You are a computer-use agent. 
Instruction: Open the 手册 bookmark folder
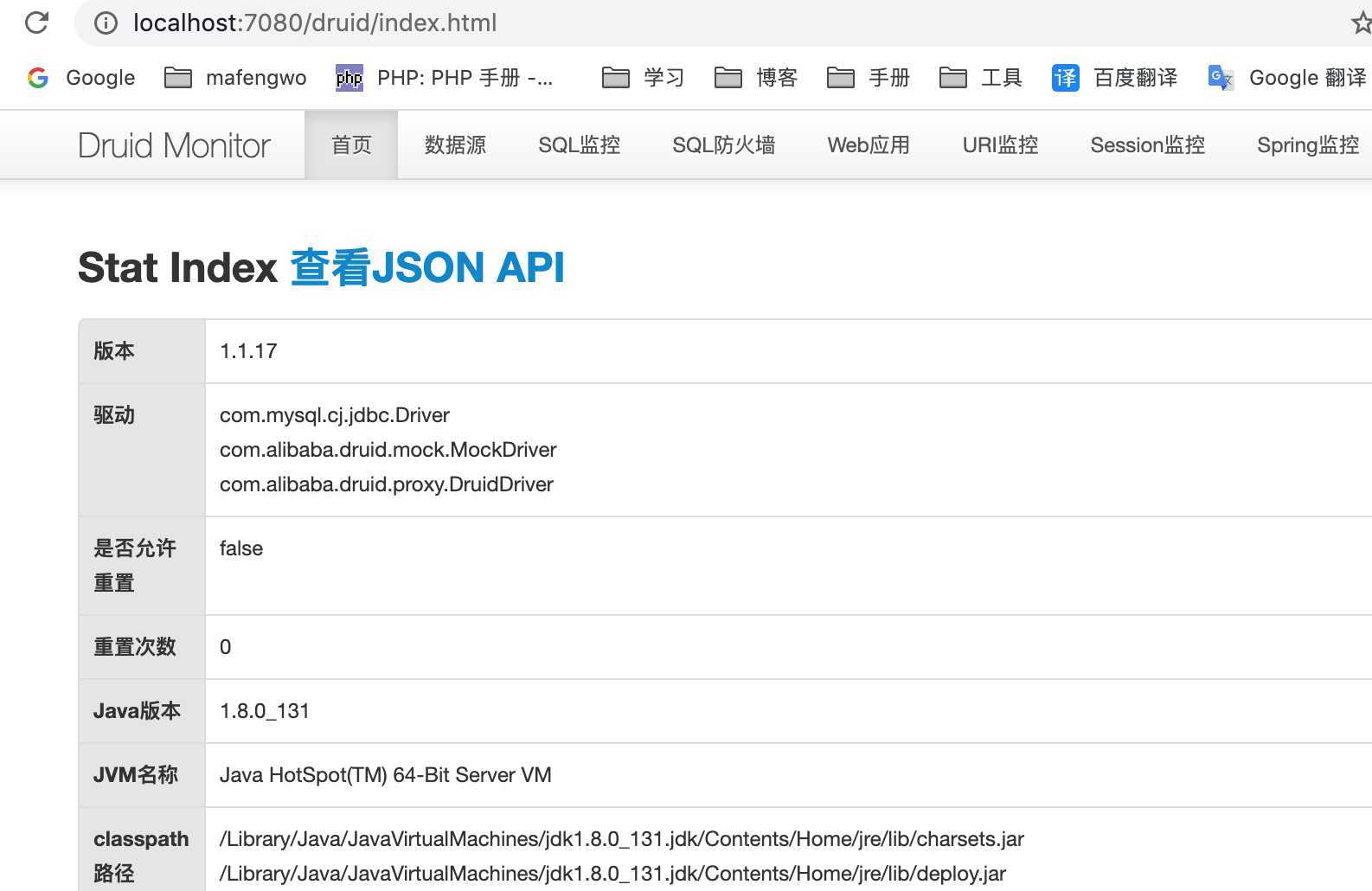[x=868, y=78]
